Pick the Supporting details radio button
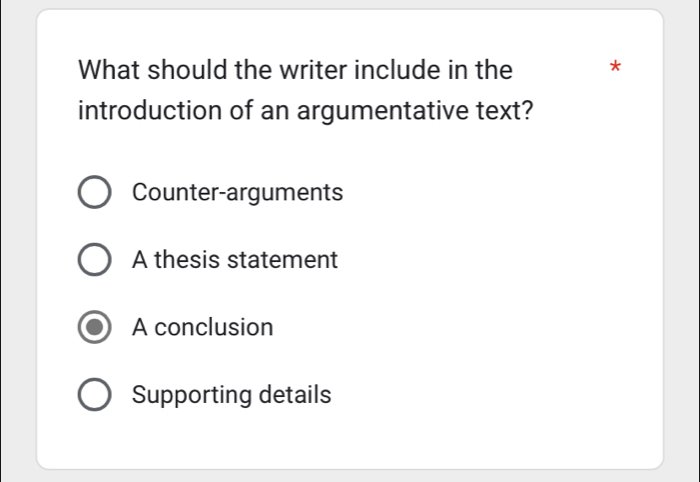 (95, 396)
